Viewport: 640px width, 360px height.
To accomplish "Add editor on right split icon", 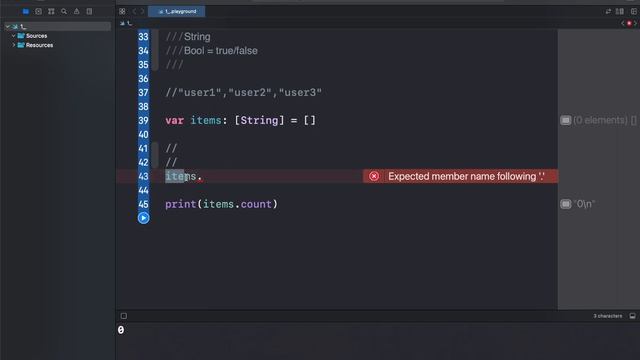I will (633, 11).
